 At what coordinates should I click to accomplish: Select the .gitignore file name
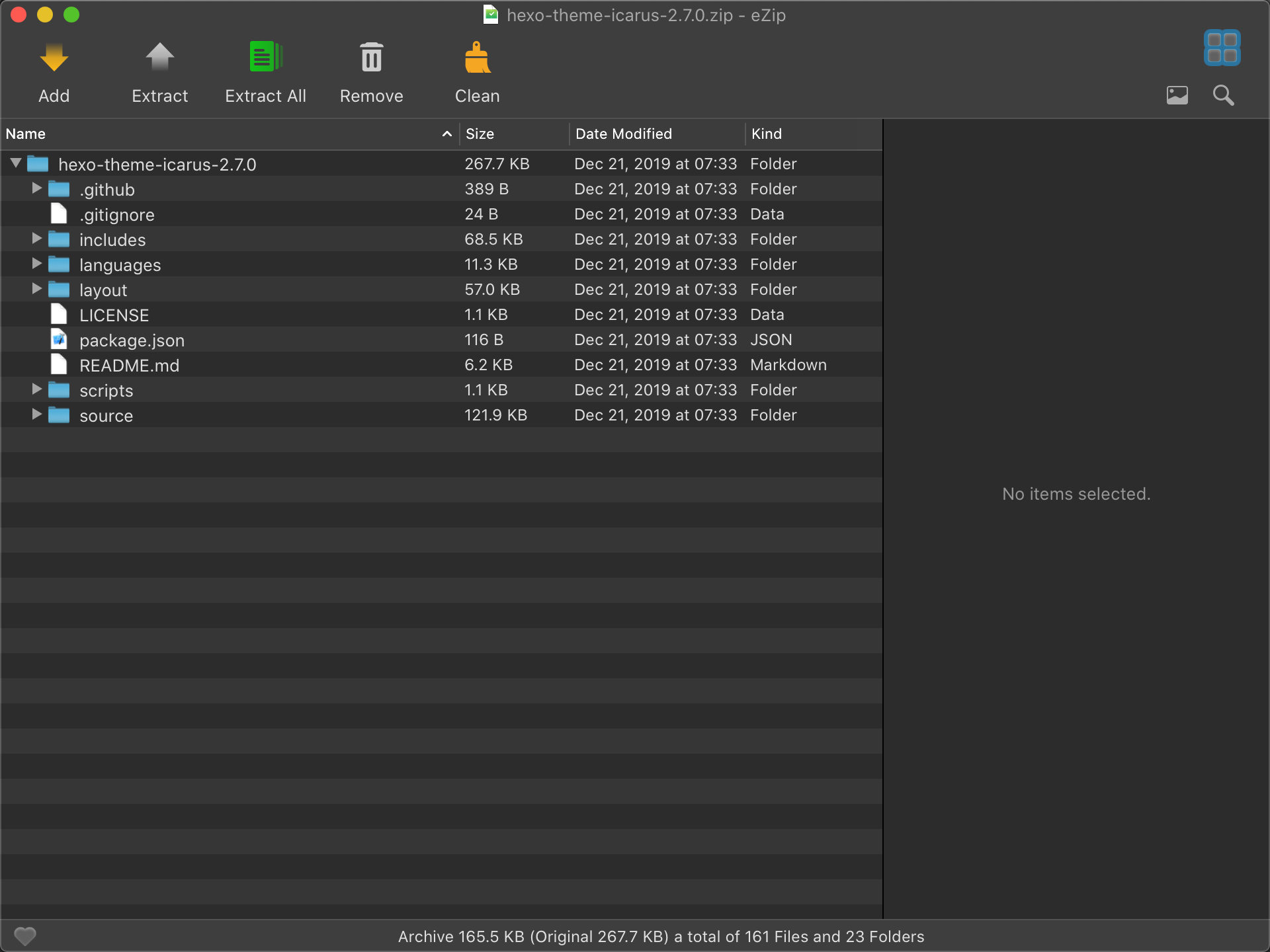117,215
